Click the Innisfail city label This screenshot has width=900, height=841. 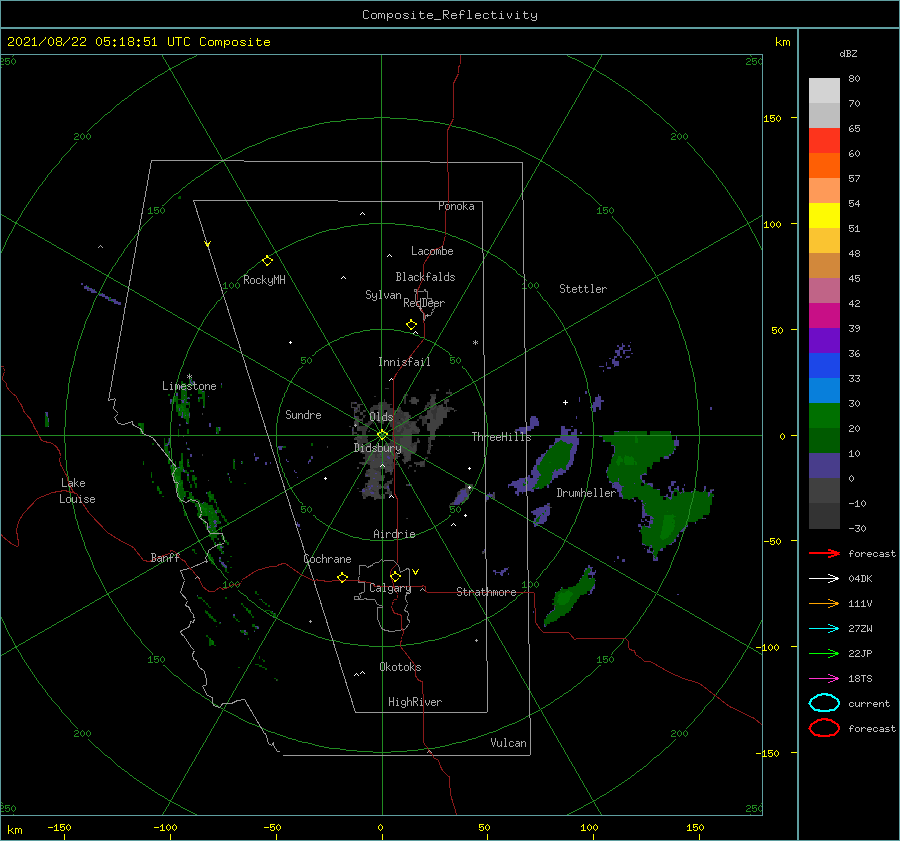(404, 362)
